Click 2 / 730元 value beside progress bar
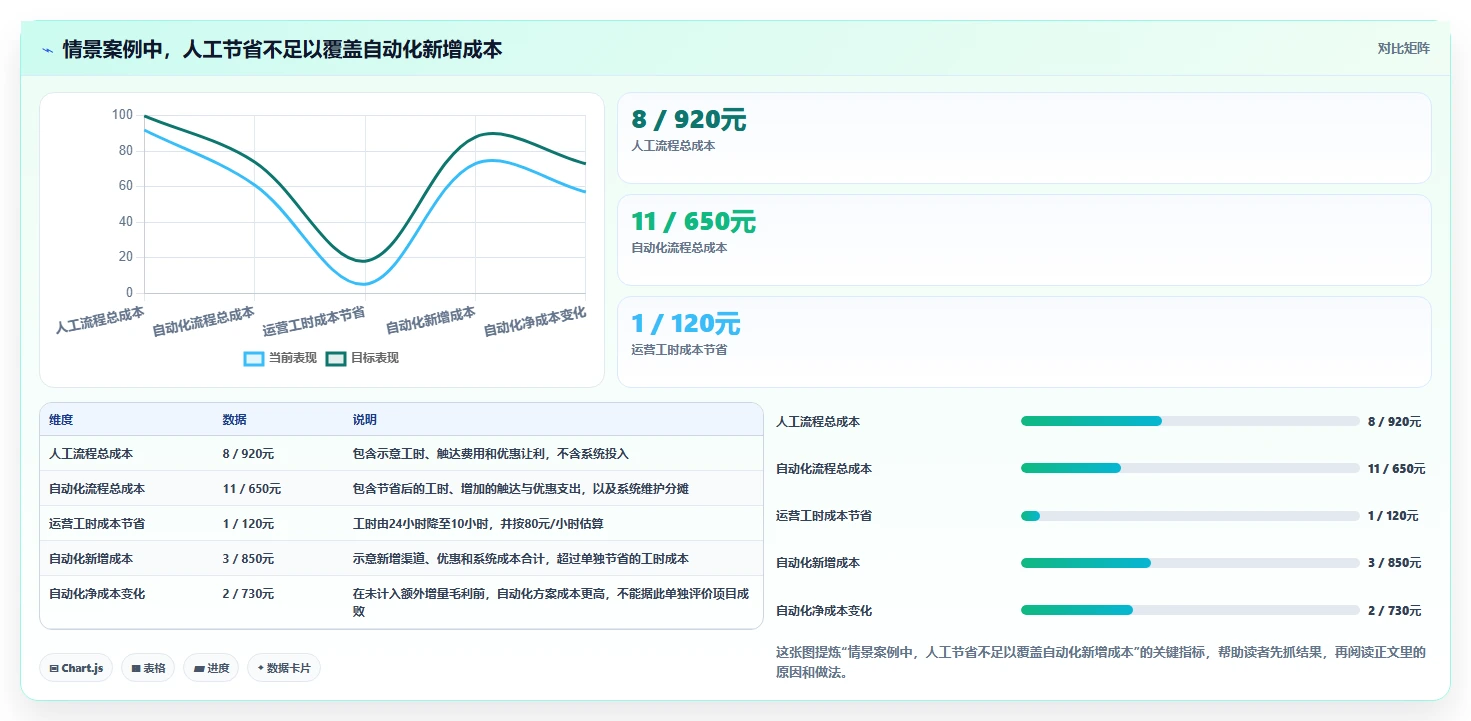Screen dimensions: 1471x721 [x=1394, y=611]
